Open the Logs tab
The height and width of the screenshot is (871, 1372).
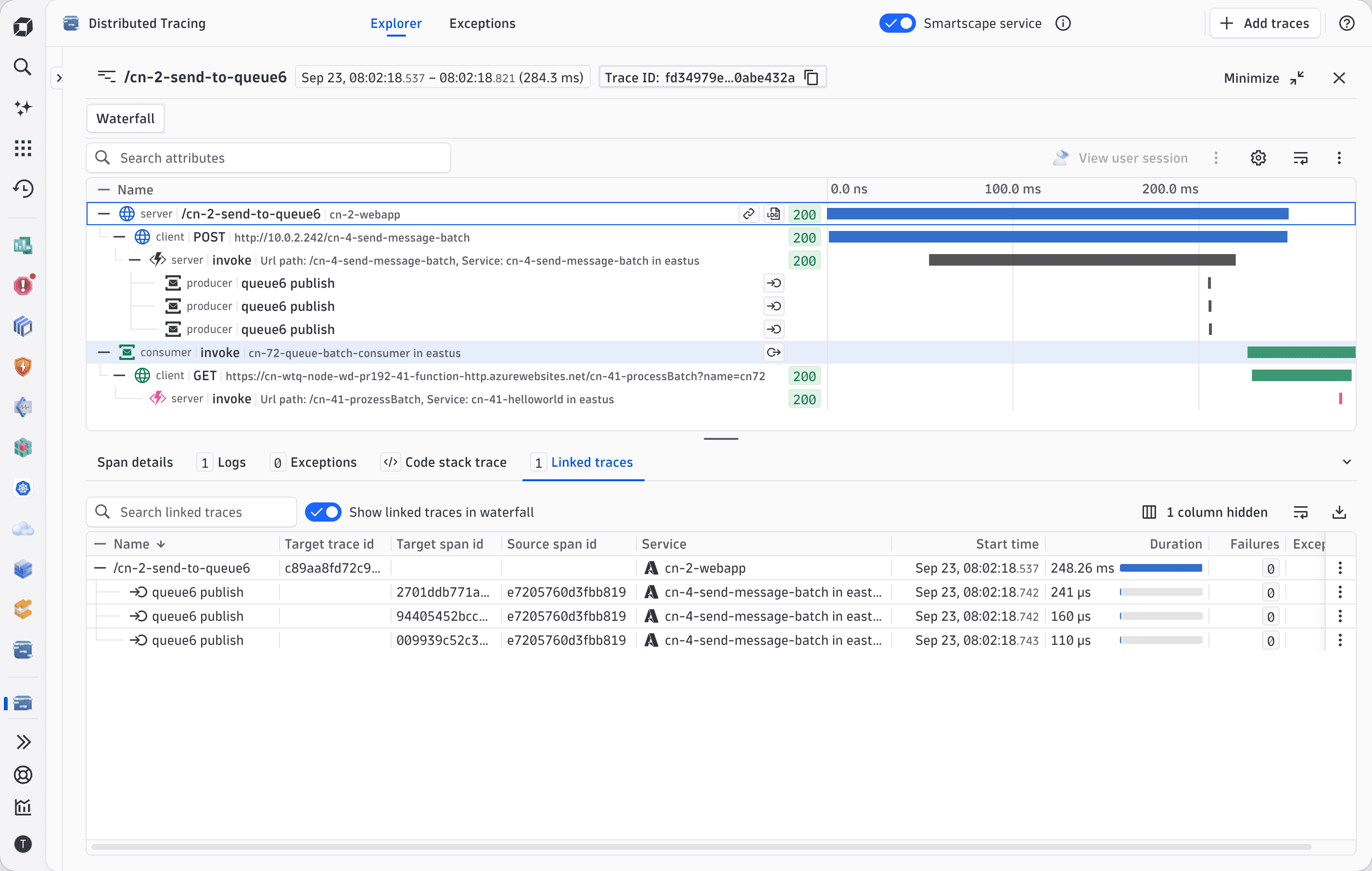click(221, 462)
